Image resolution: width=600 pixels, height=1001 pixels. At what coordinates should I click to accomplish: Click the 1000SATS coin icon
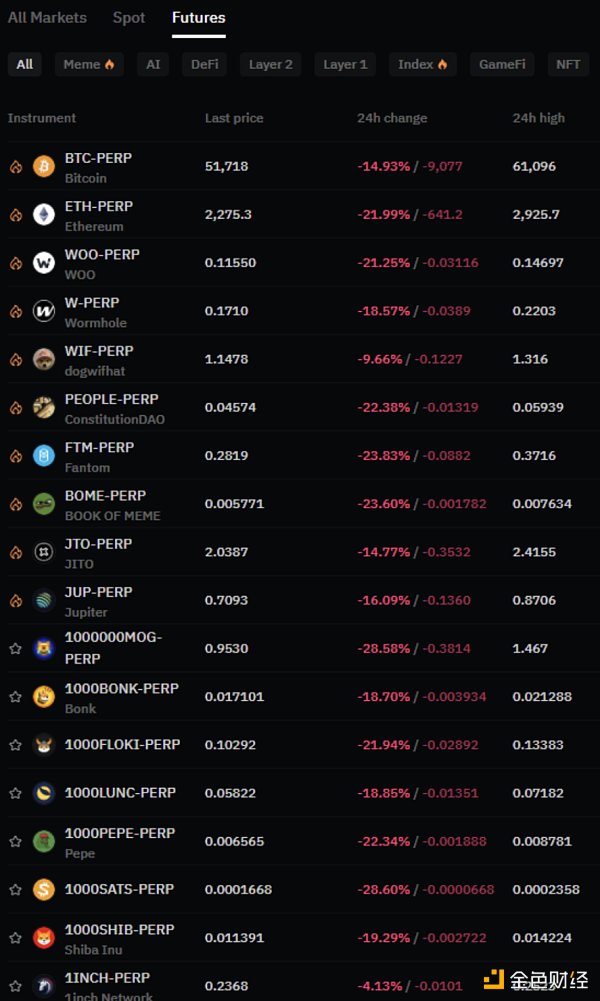(x=44, y=889)
